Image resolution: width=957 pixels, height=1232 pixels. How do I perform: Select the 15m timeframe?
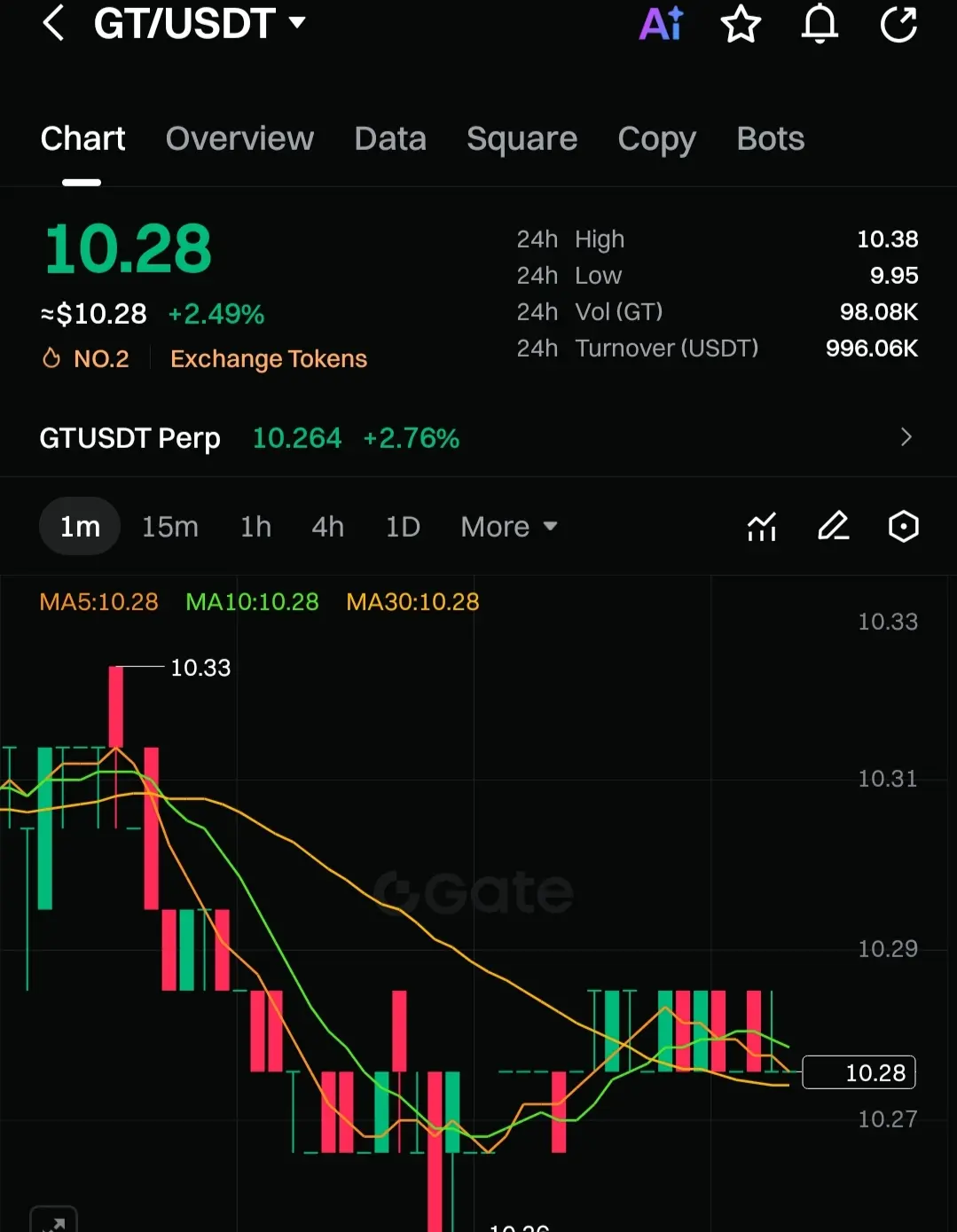[x=170, y=526]
